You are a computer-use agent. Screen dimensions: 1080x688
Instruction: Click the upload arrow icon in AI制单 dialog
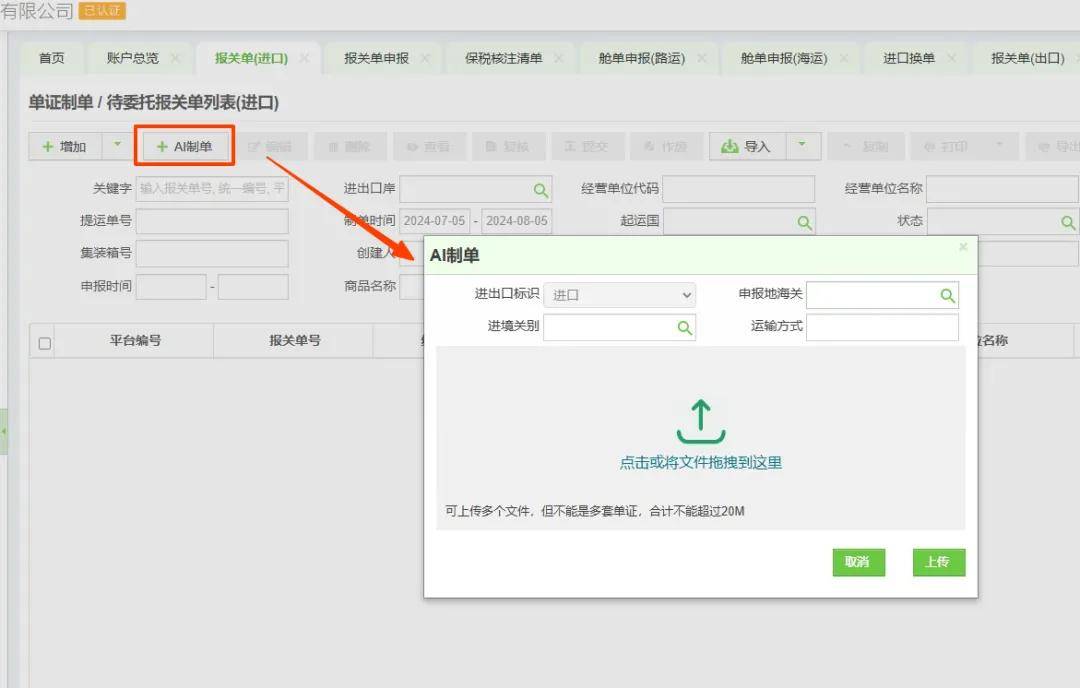click(x=700, y=421)
